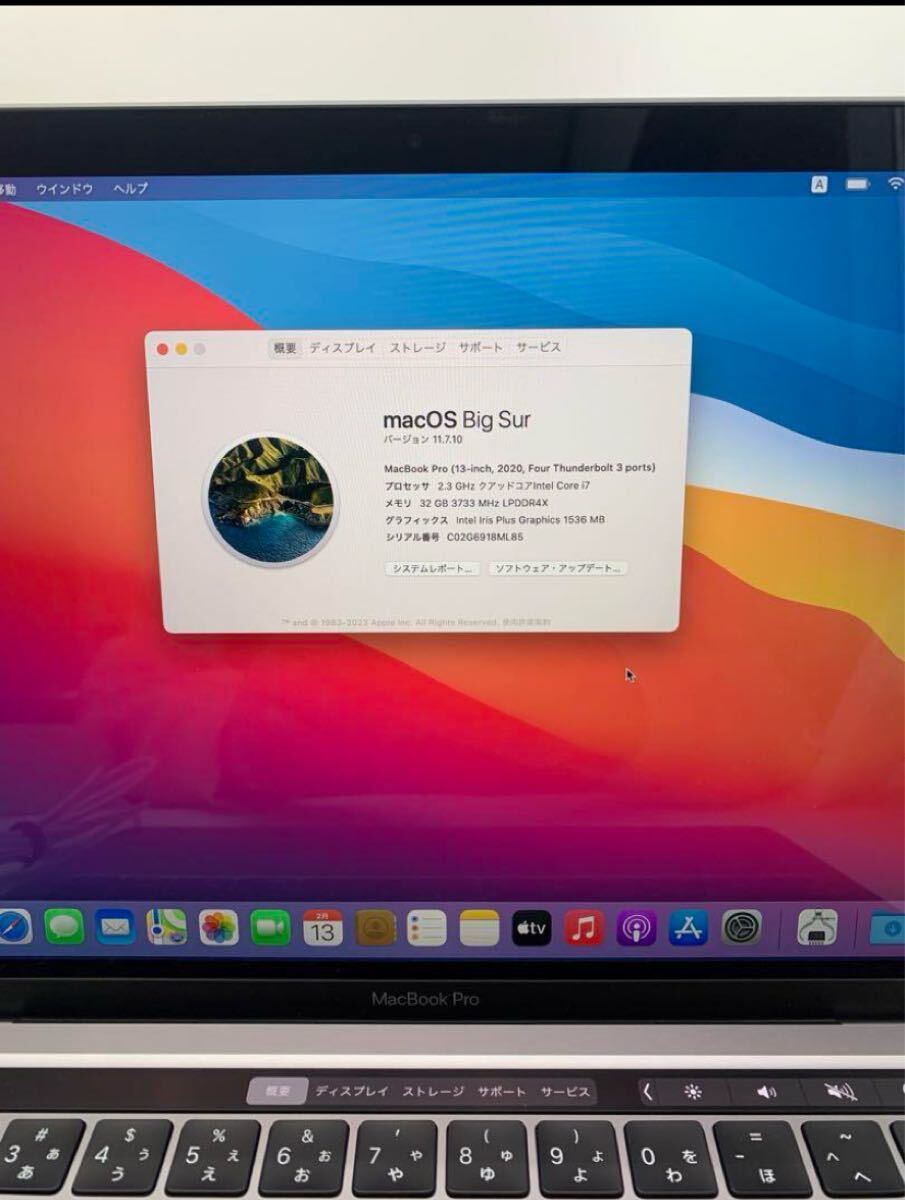This screenshot has height=1200, width=905.
Task: Open the サポート tab in window
Action: tap(480, 348)
